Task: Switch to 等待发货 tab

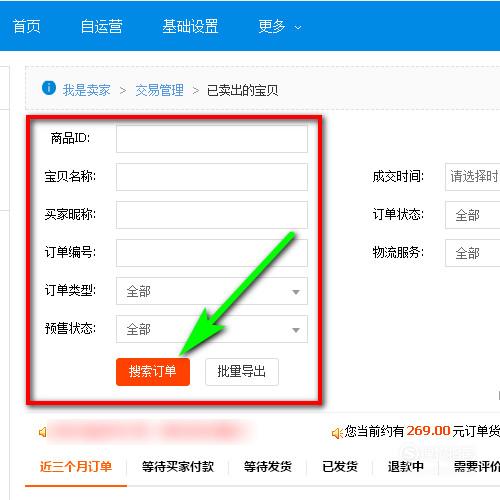Action: (268, 466)
